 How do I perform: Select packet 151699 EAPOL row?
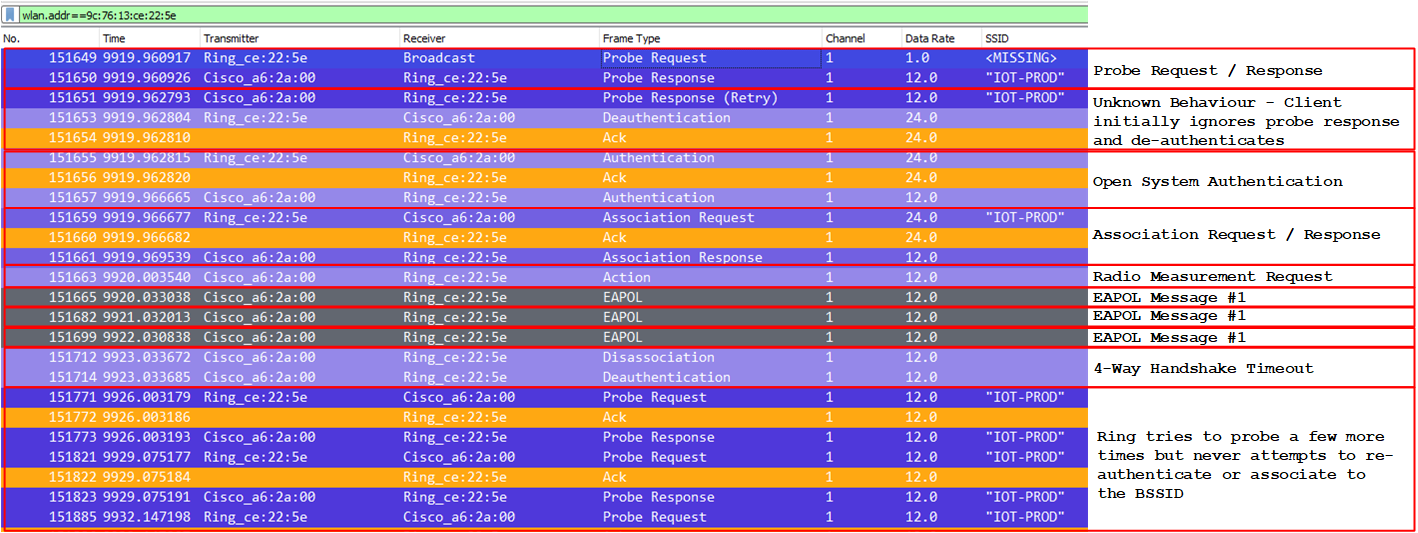click(544, 338)
